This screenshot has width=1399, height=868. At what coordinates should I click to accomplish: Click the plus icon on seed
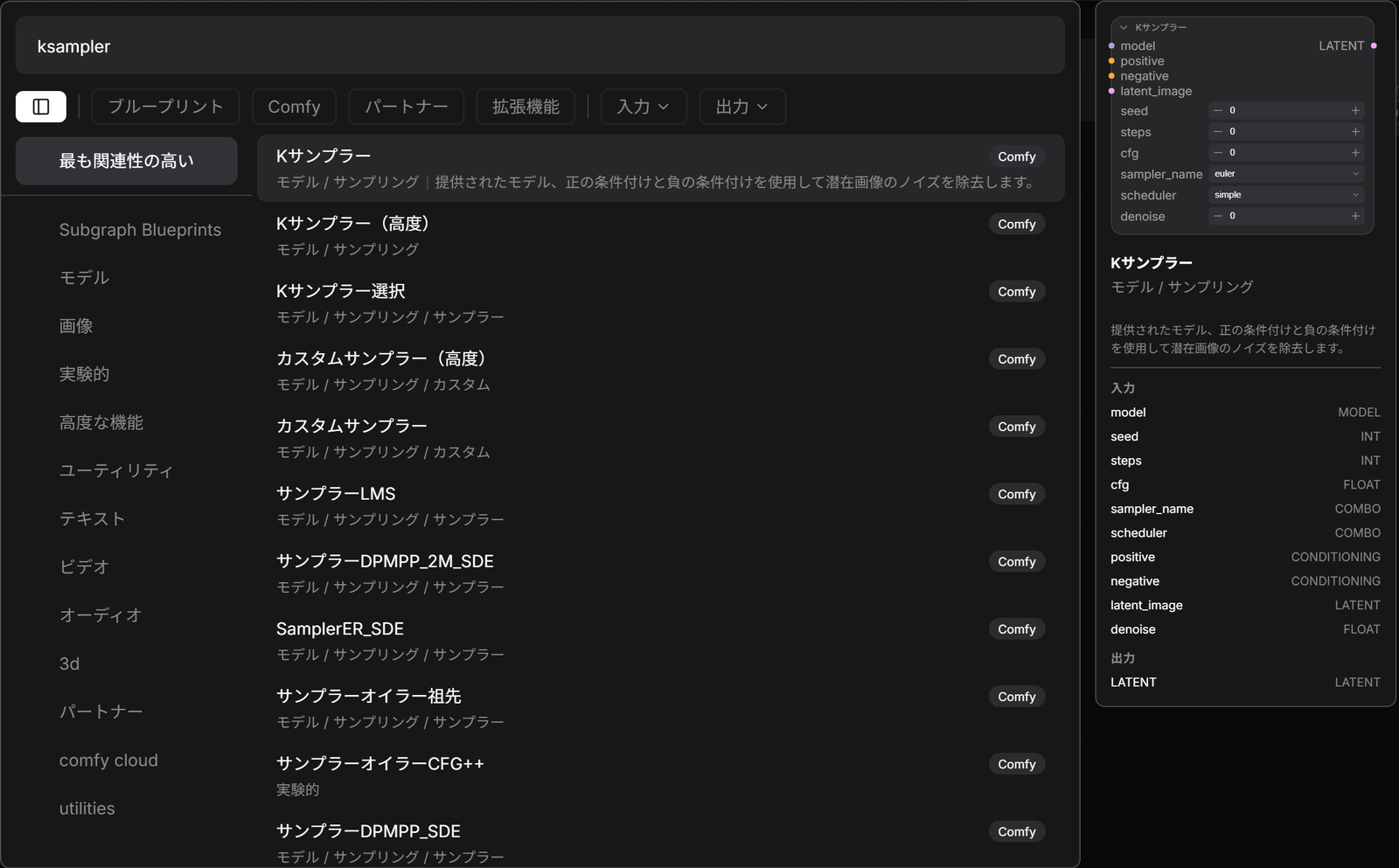point(1355,110)
